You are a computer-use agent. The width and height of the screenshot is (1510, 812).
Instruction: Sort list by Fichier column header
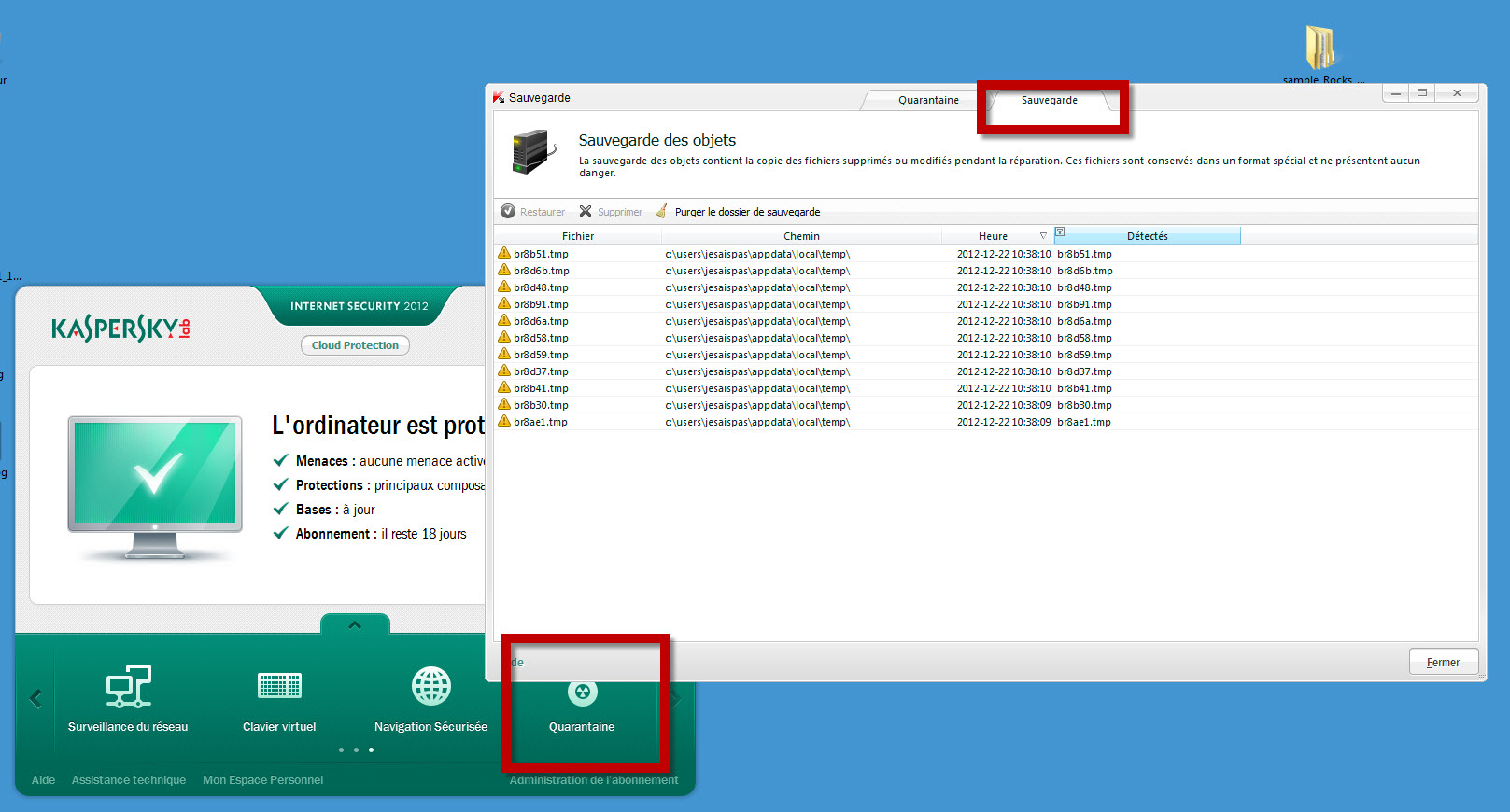(578, 236)
